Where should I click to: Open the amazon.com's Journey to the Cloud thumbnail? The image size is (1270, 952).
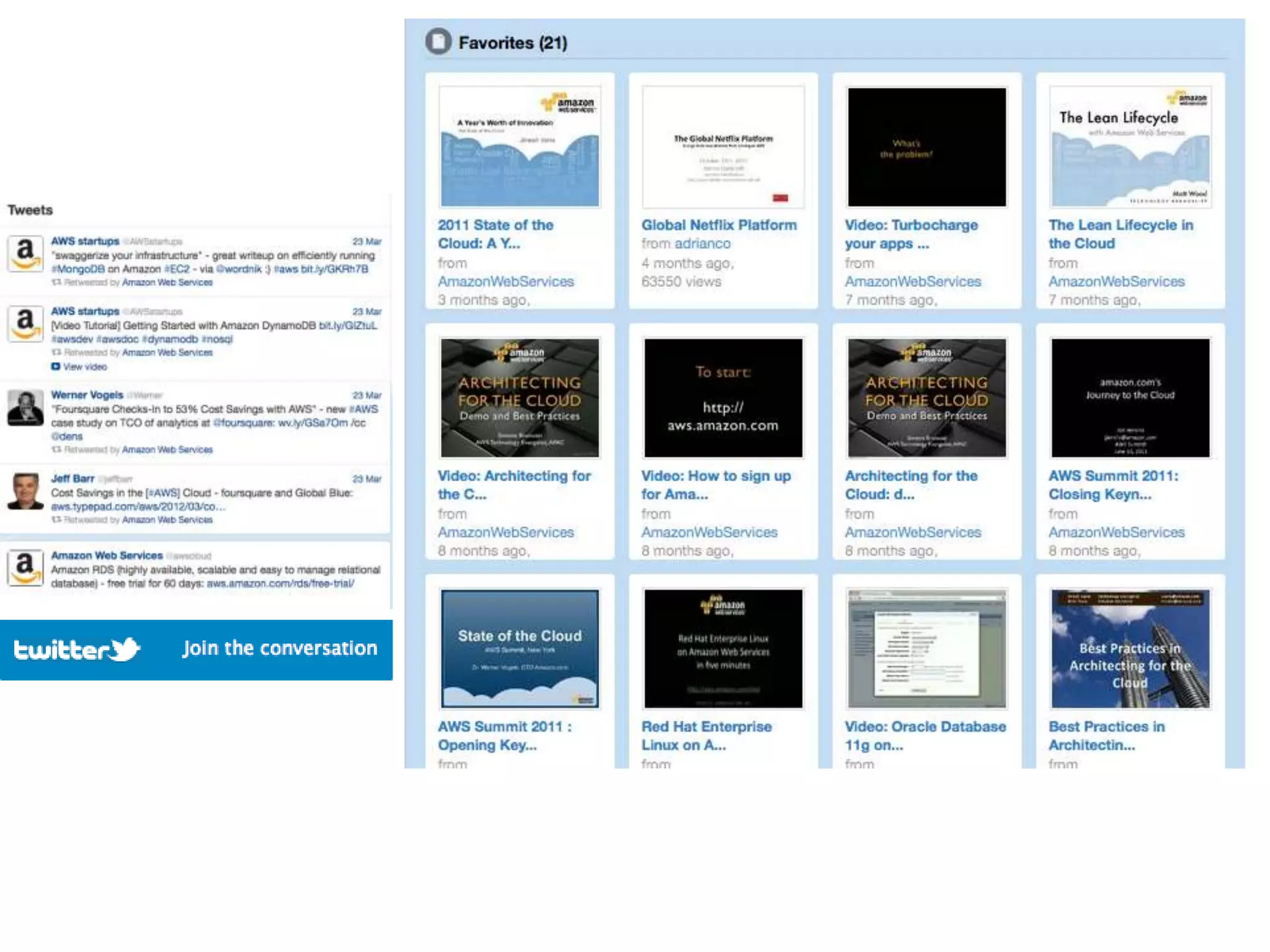(1130, 398)
